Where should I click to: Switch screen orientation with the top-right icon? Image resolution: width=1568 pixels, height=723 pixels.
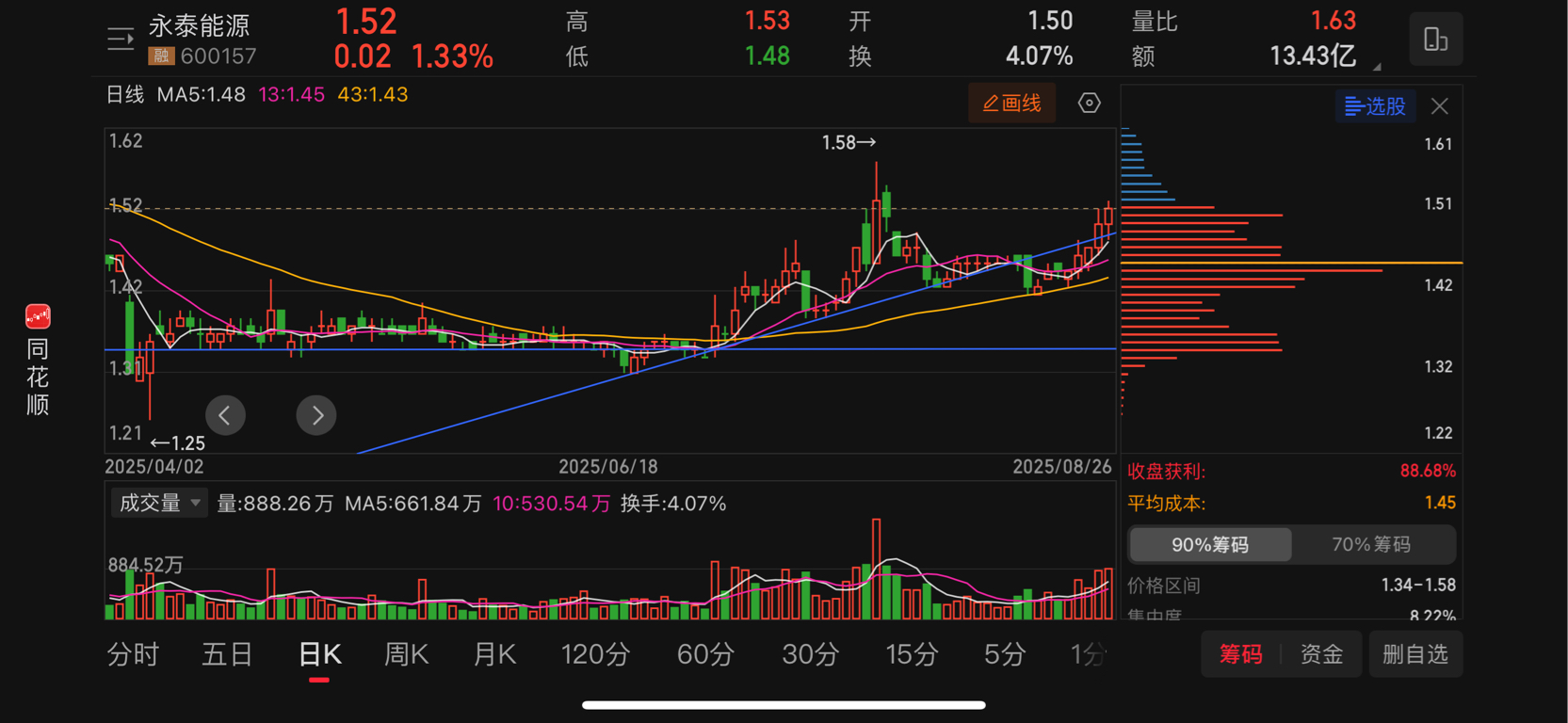pyautogui.click(x=1435, y=40)
